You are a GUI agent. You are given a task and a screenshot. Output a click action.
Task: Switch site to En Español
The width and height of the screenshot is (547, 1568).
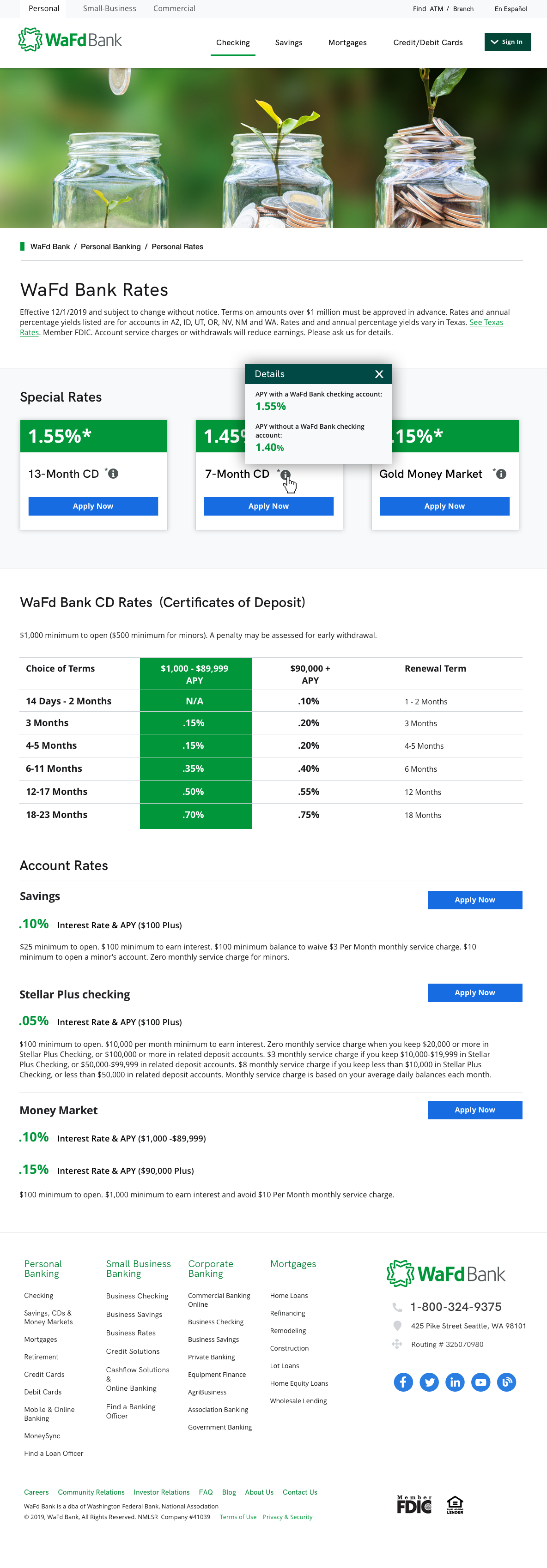tap(511, 9)
